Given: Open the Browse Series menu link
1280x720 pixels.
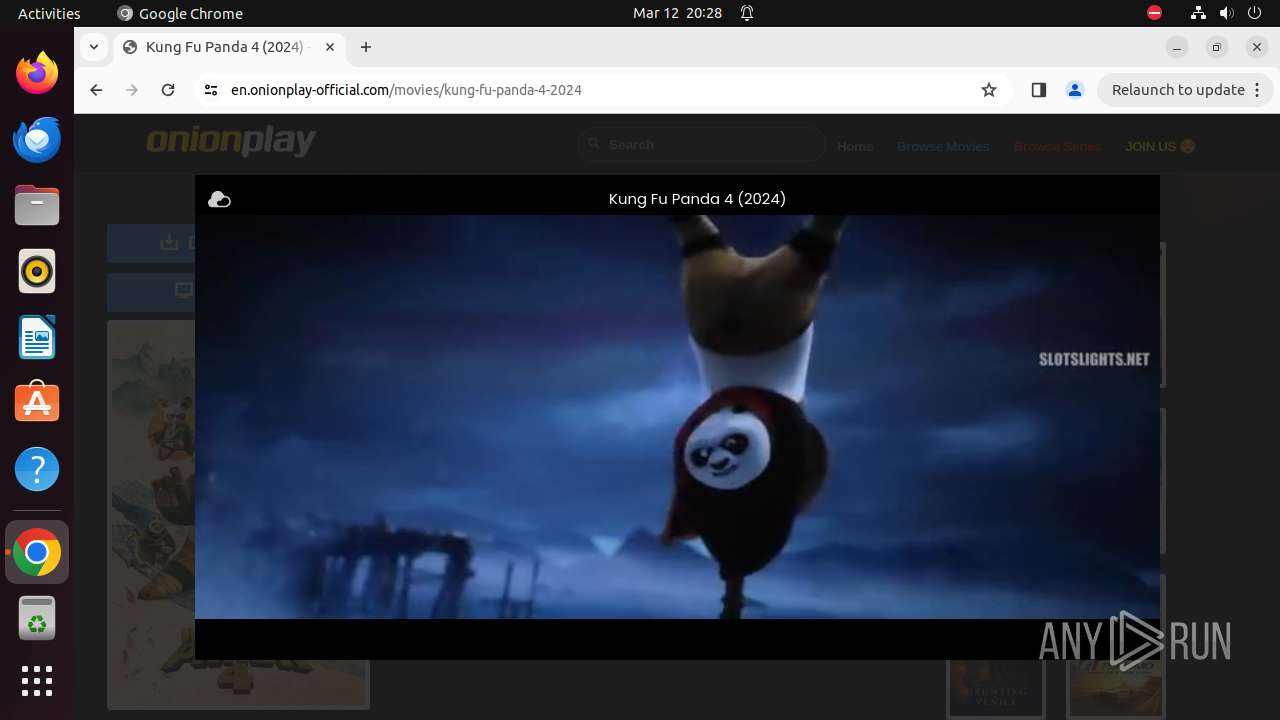Looking at the screenshot, I should pyautogui.click(x=1057, y=146).
